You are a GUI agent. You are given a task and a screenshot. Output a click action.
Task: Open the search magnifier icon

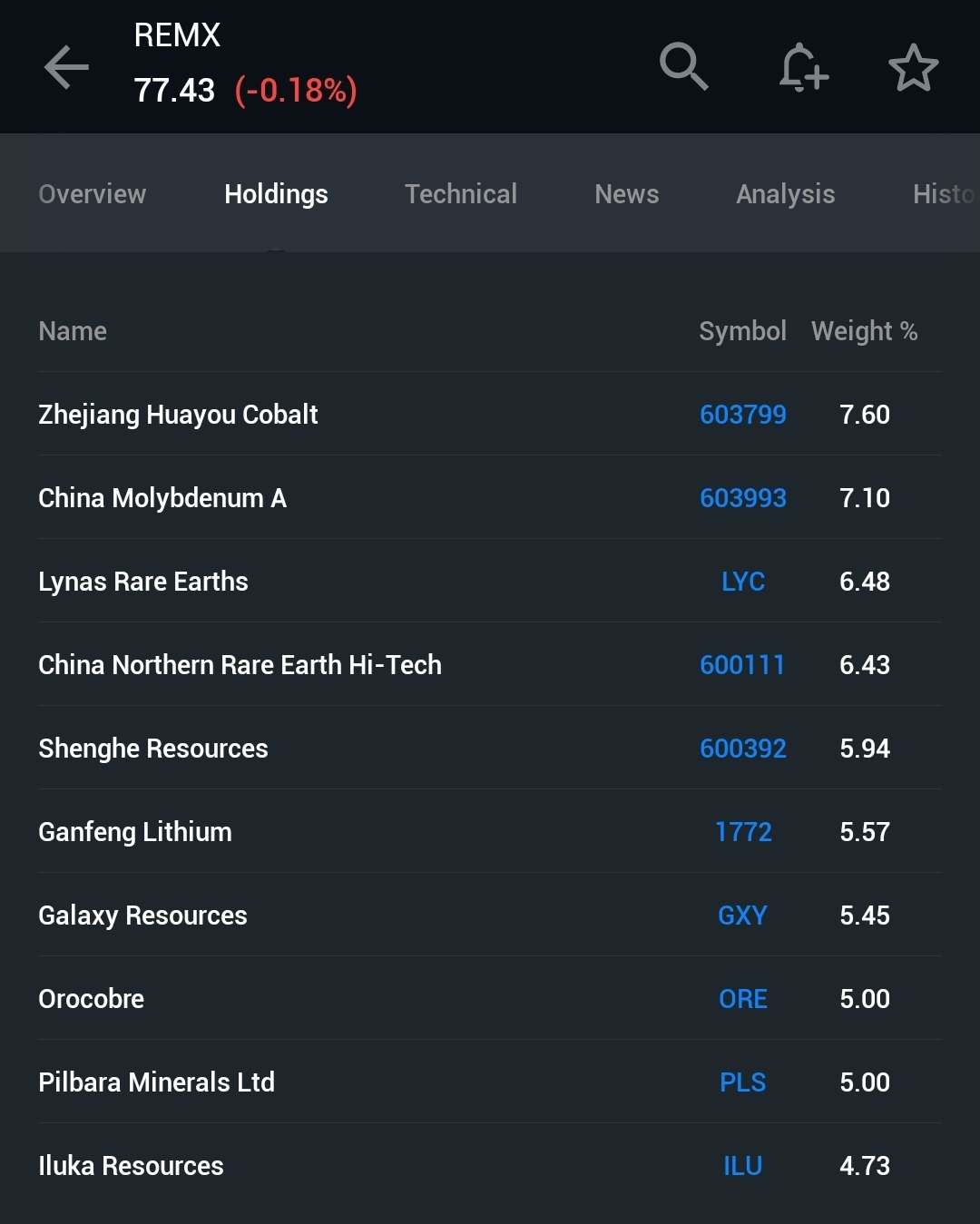pos(683,66)
